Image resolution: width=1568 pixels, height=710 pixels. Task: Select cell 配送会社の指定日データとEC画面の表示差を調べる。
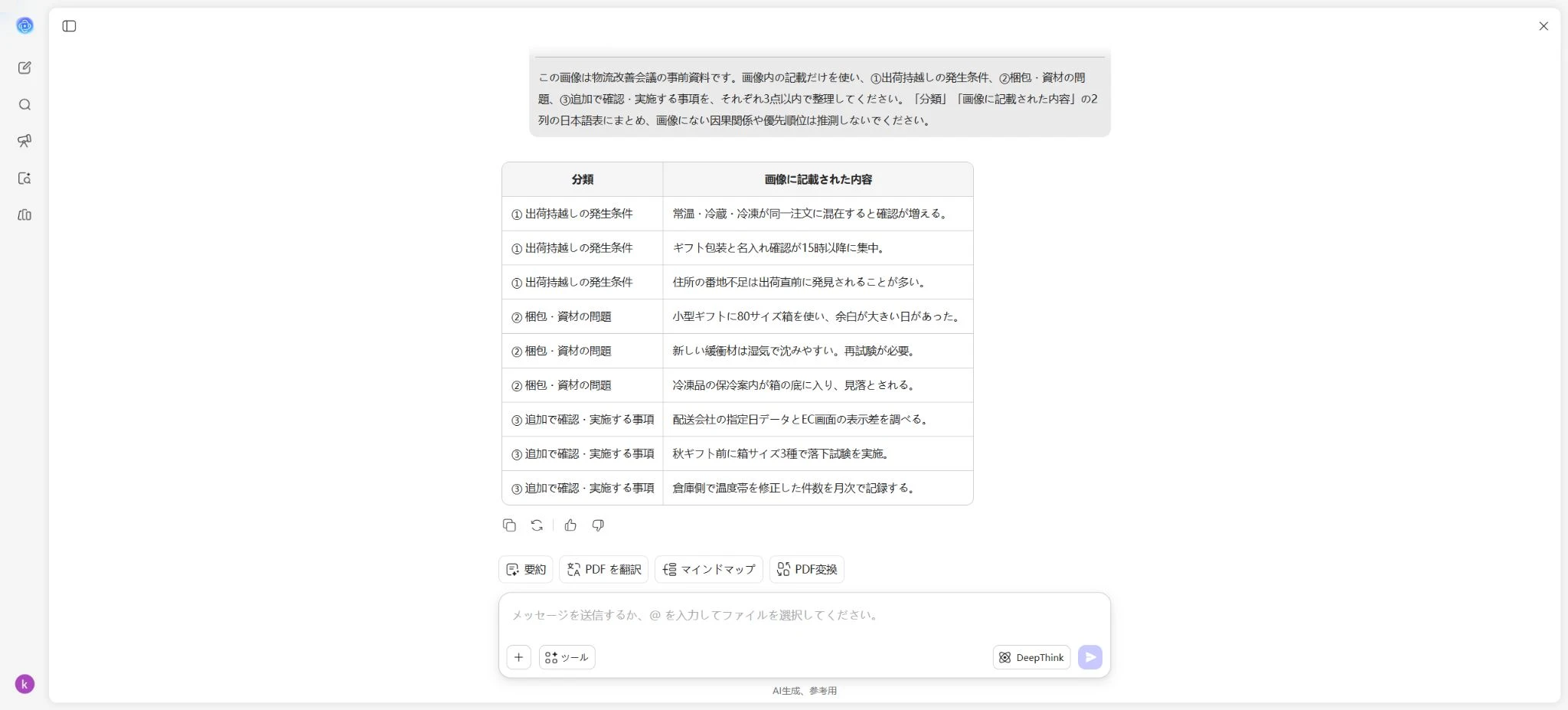[x=818, y=420]
